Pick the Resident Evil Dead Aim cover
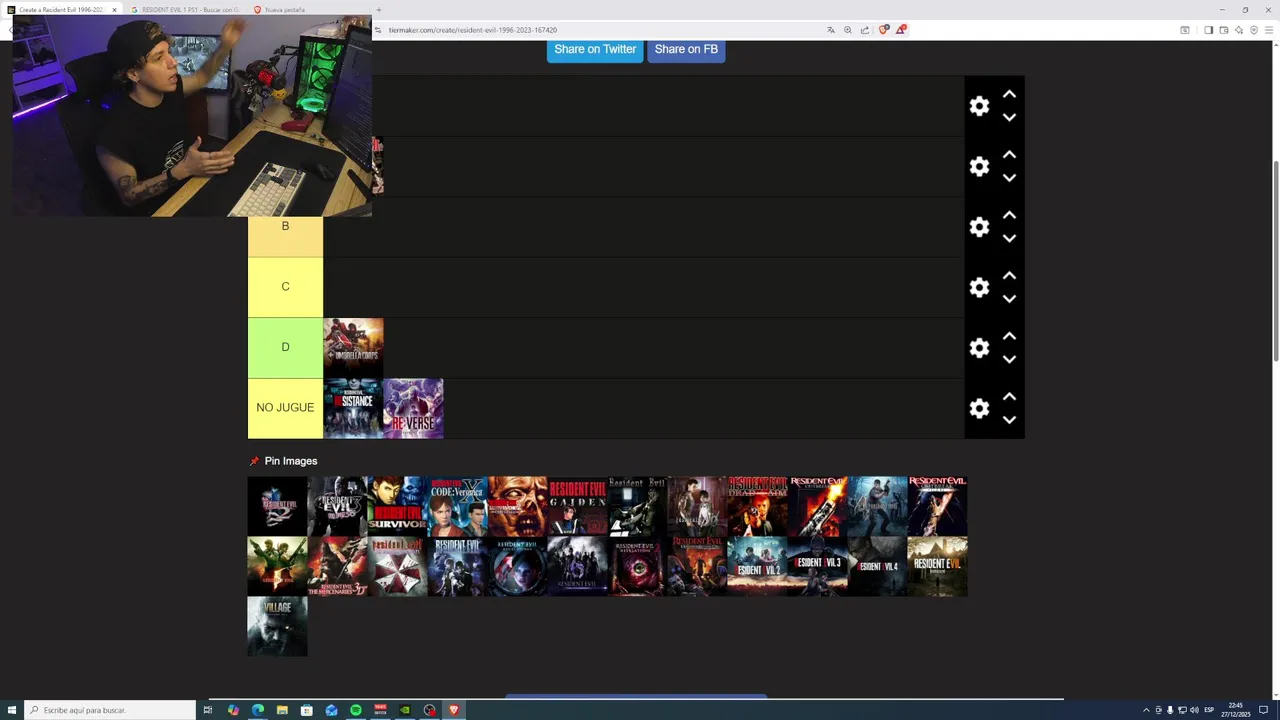The height and width of the screenshot is (720, 1280). point(757,506)
